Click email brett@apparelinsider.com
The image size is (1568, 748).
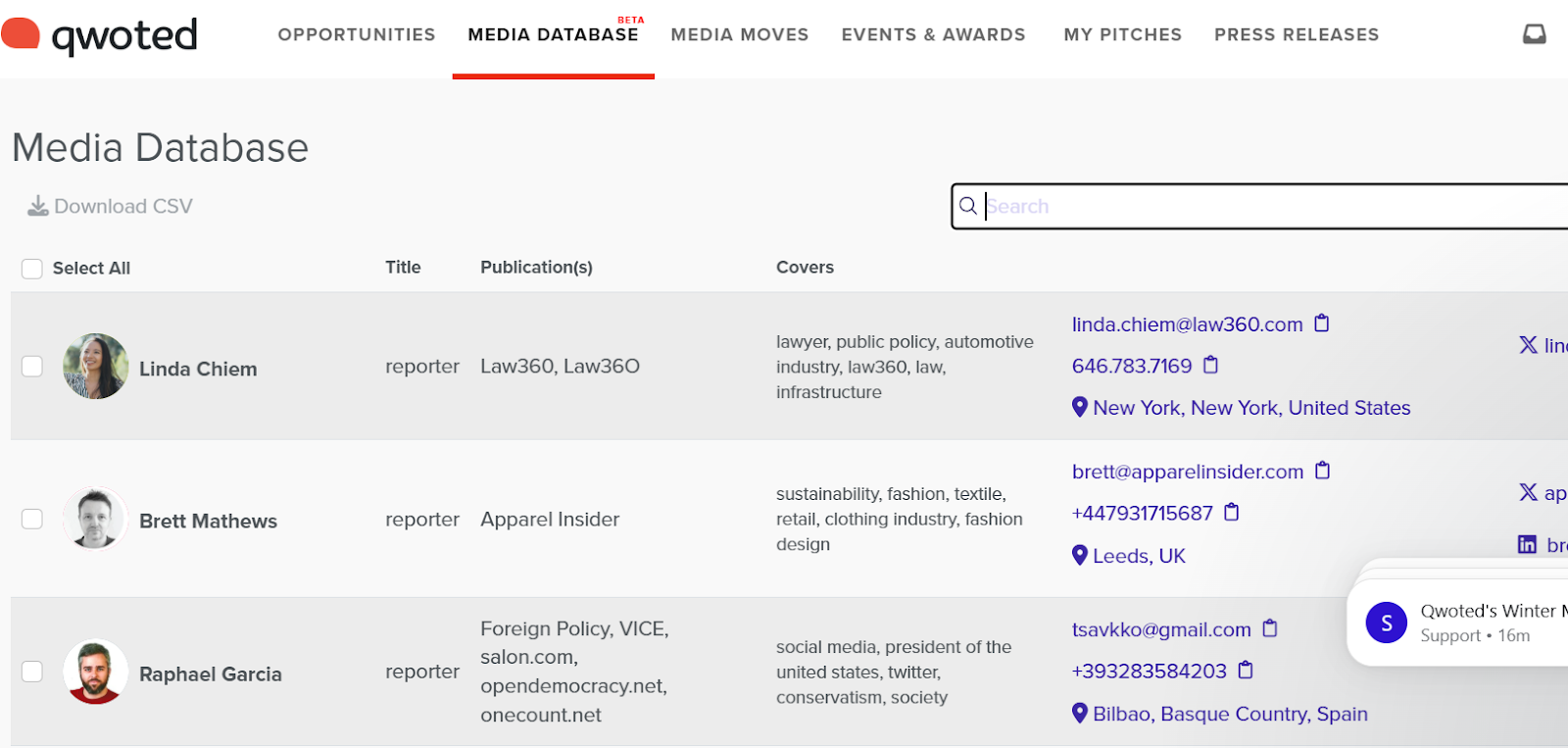pyautogui.click(x=1188, y=472)
